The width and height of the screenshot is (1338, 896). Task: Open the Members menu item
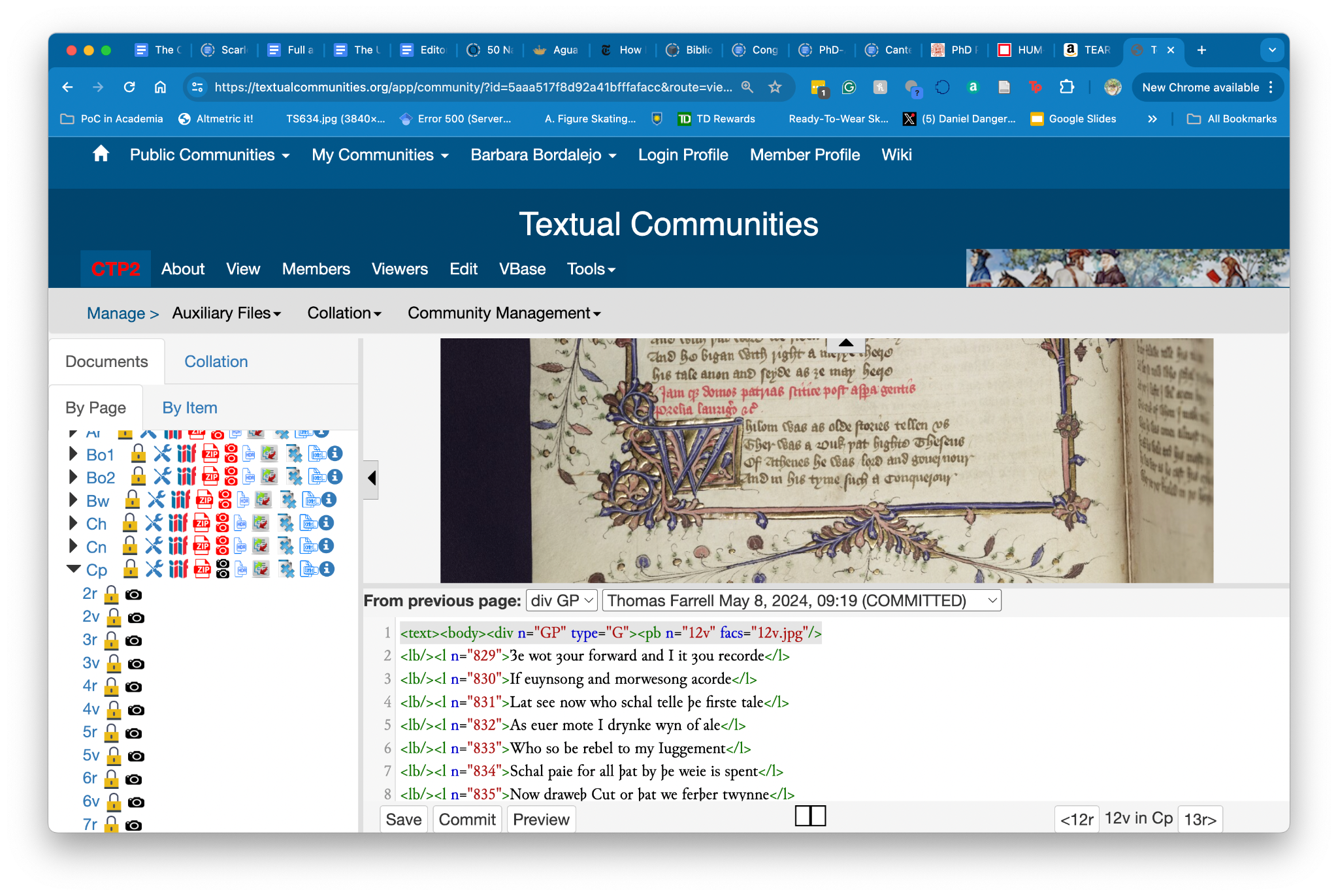(316, 269)
